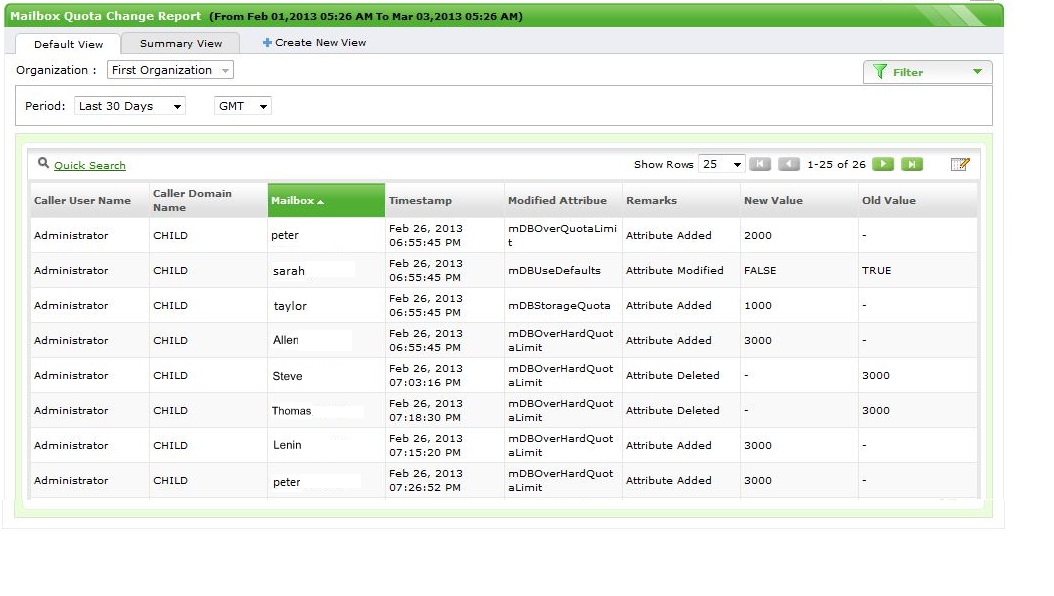Expand the Show Rows 25 dropdown
This screenshot has width=1054, height=596.
pos(722,165)
